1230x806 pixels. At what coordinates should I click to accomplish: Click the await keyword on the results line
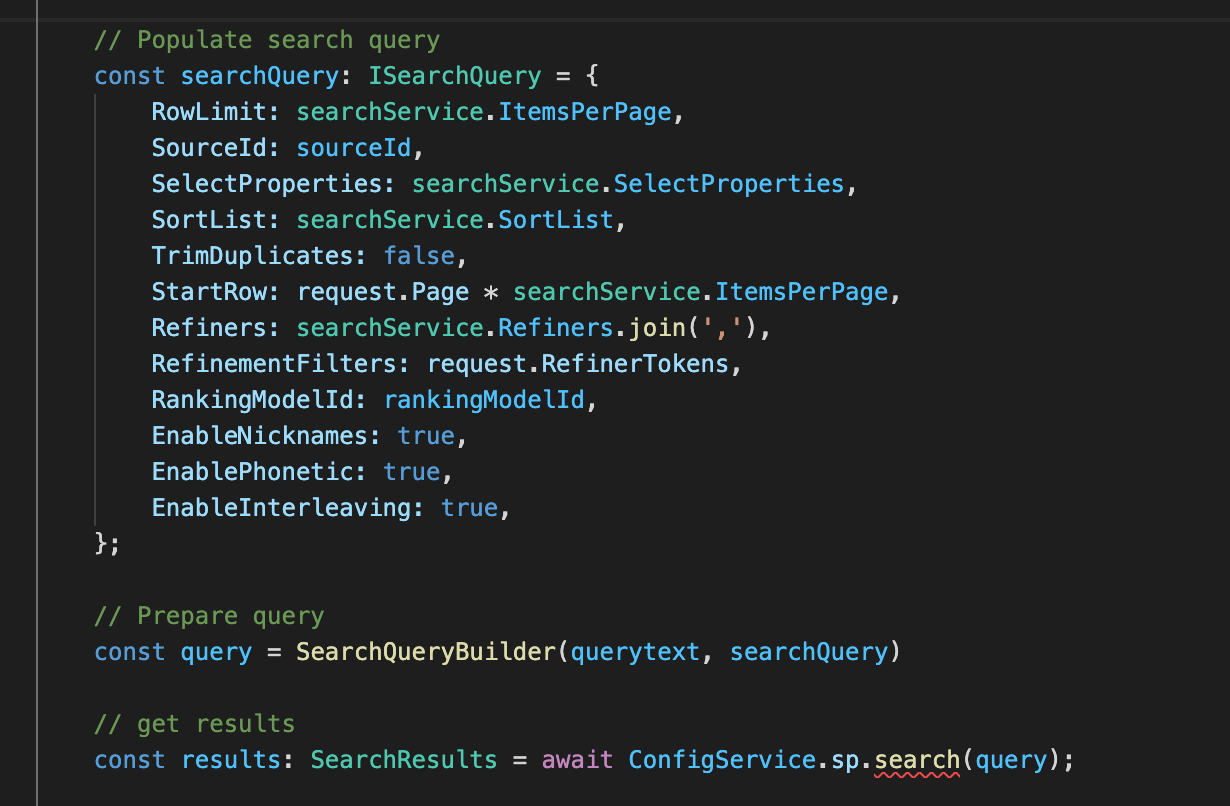click(x=576, y=760)
